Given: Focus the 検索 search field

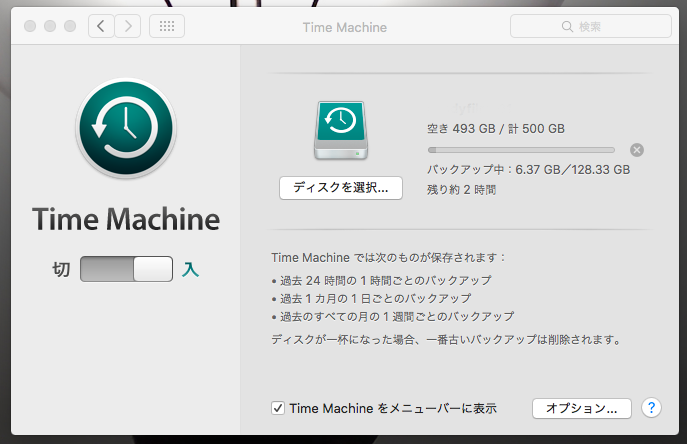Looking at the screenshot, I should click(591, 26).
